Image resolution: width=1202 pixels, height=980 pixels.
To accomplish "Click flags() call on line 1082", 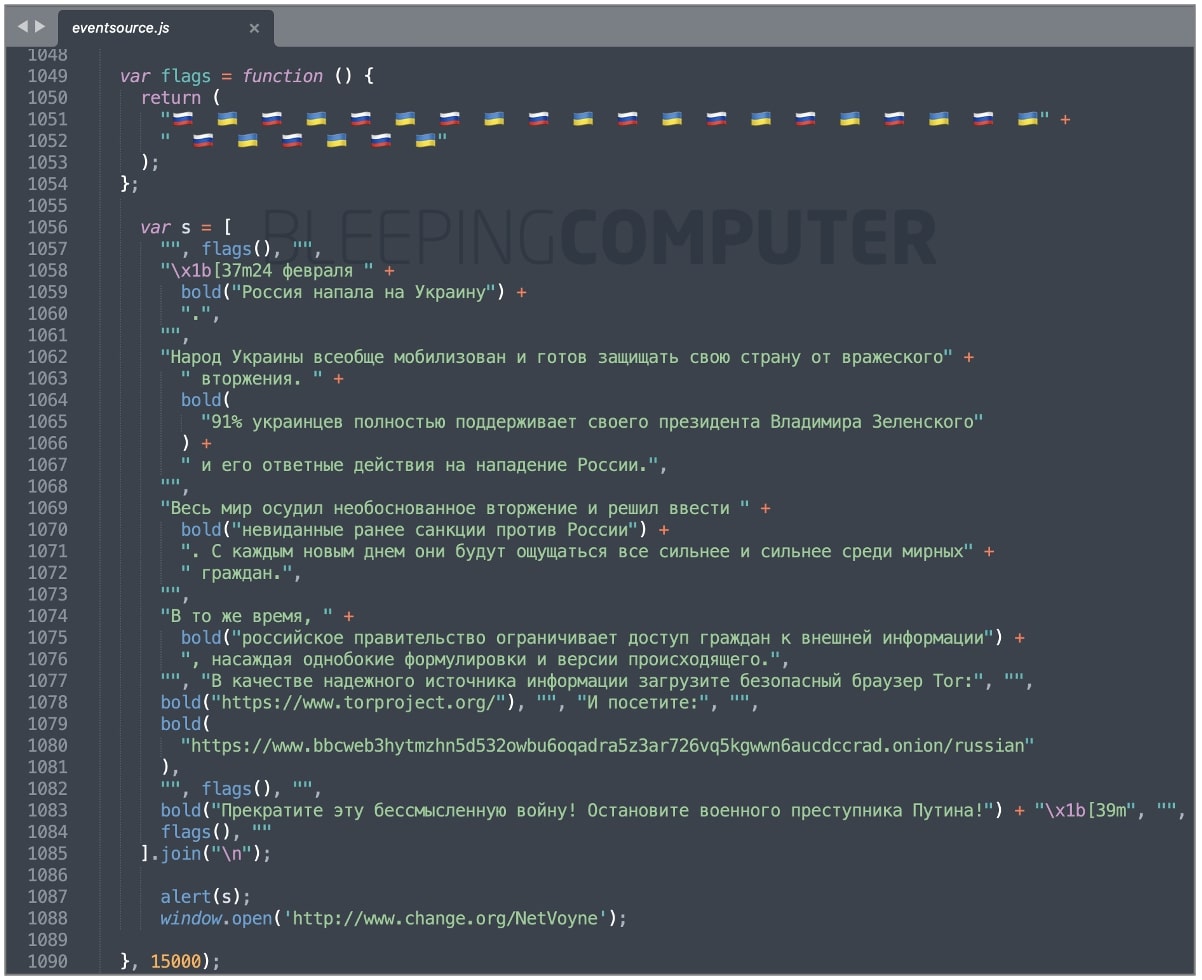I will click(x=237, y=789).
